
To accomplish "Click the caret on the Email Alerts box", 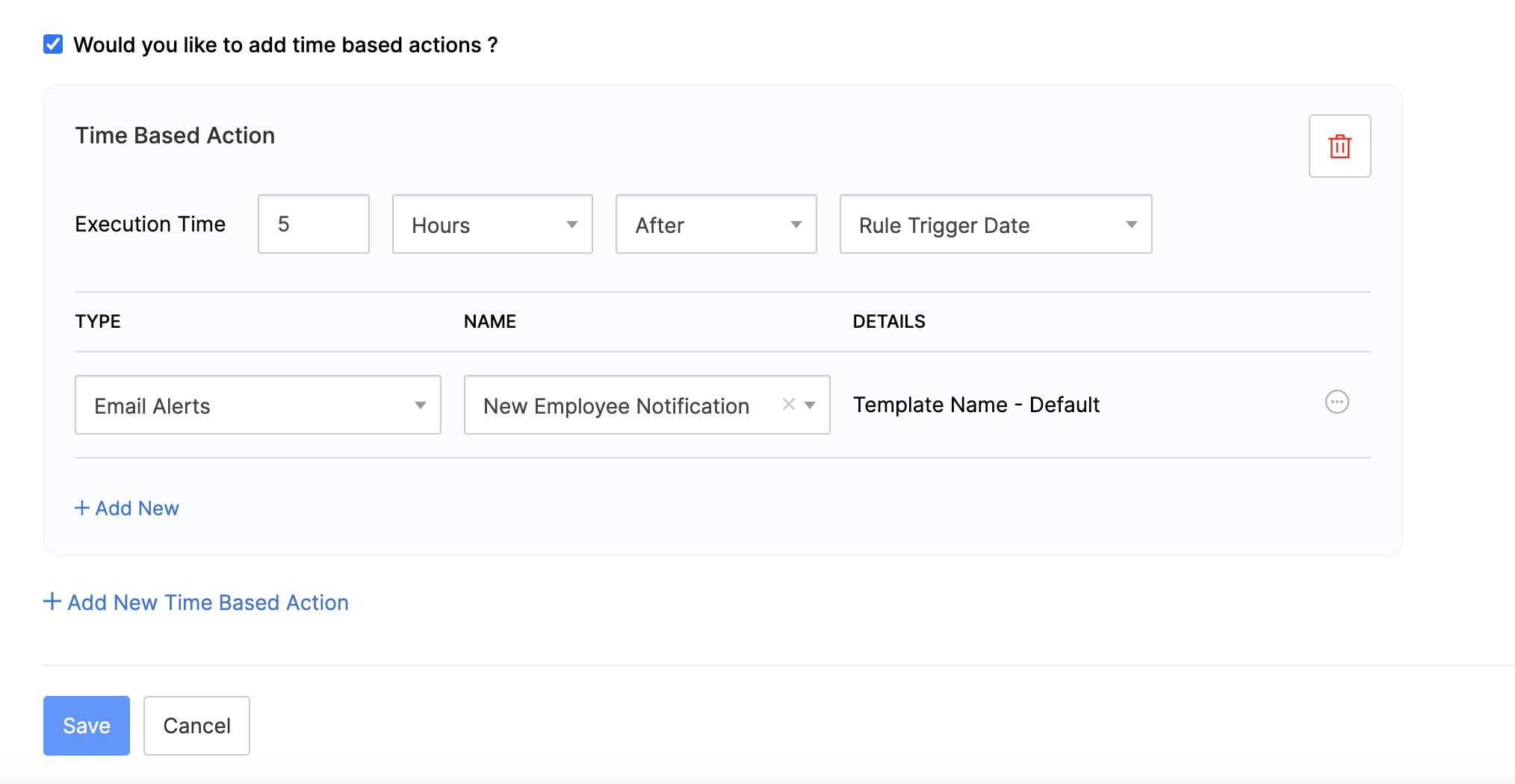I will pyautogui.click(x=420, y=405).
